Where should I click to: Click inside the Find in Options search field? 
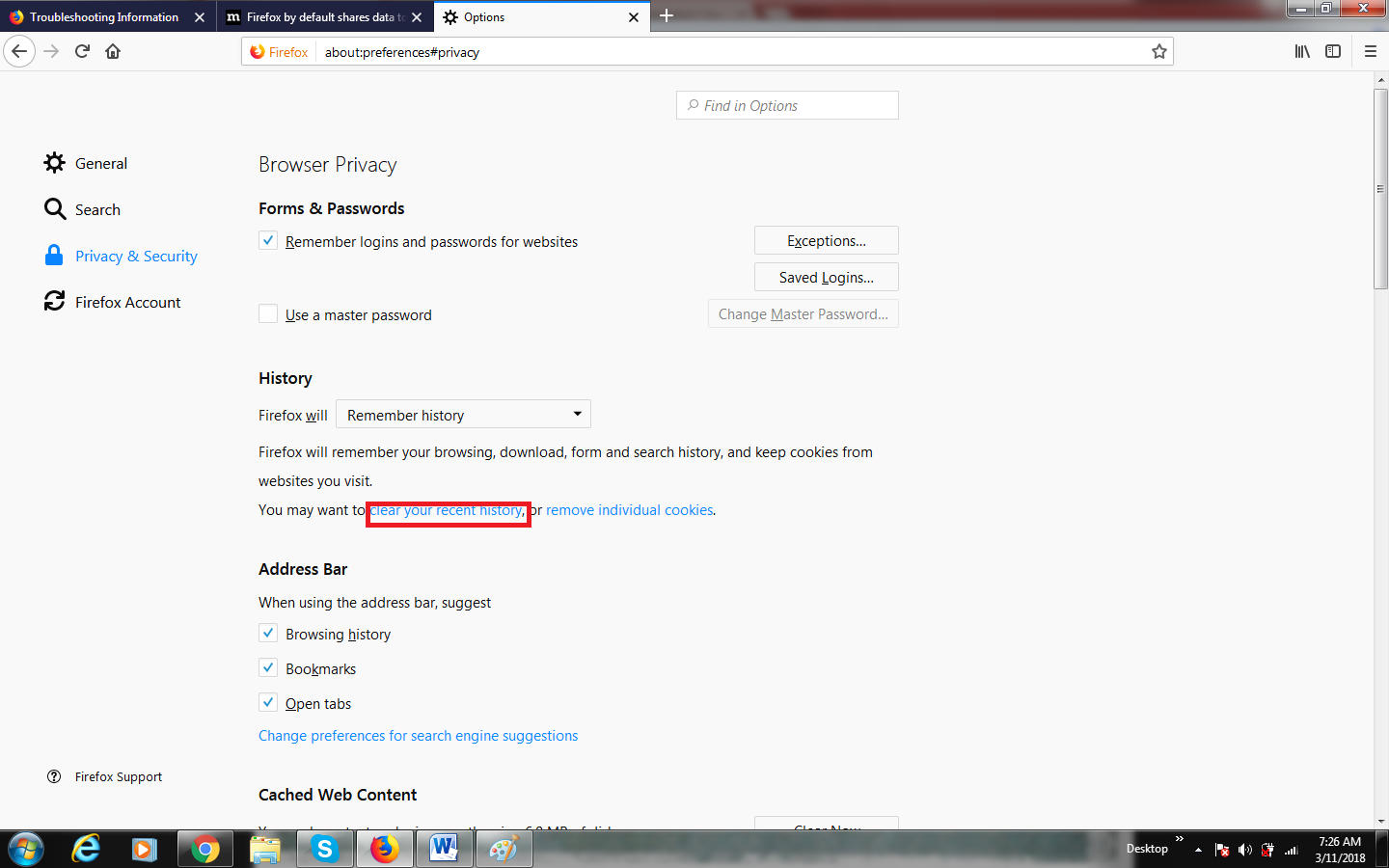tap(786, 105)
